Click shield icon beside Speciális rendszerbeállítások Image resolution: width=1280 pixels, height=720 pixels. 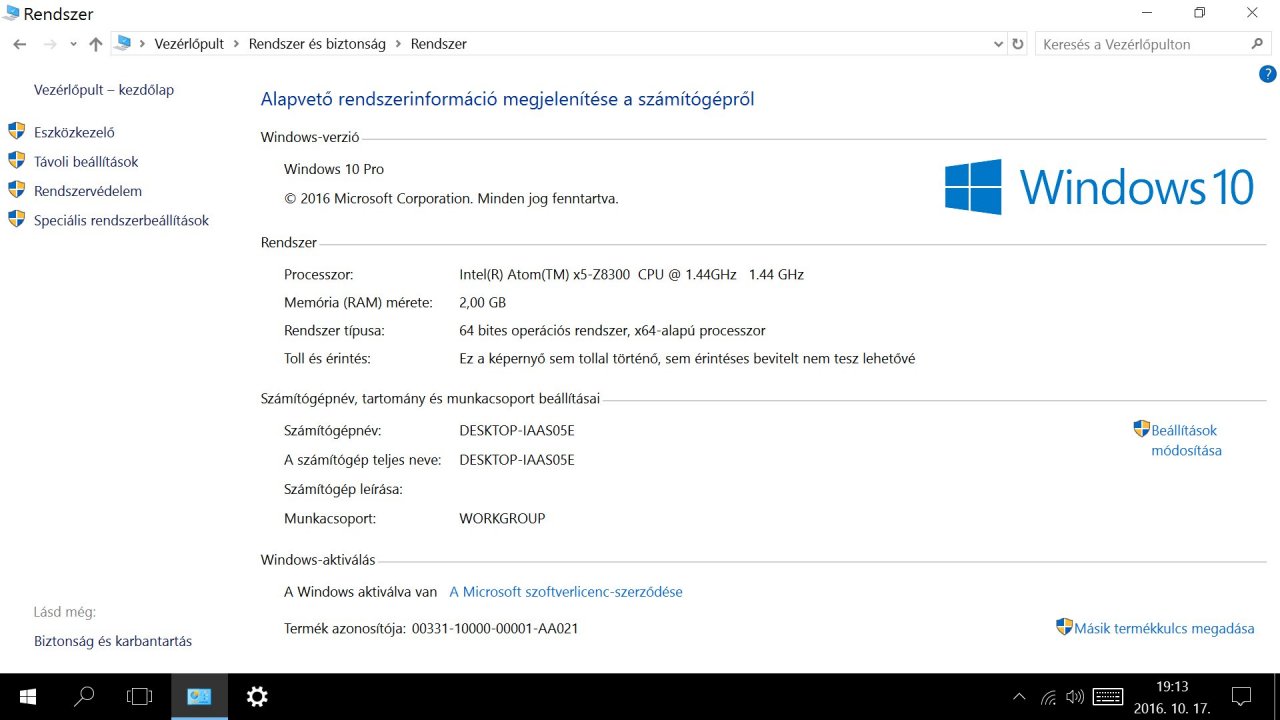[x=16, y=219]
